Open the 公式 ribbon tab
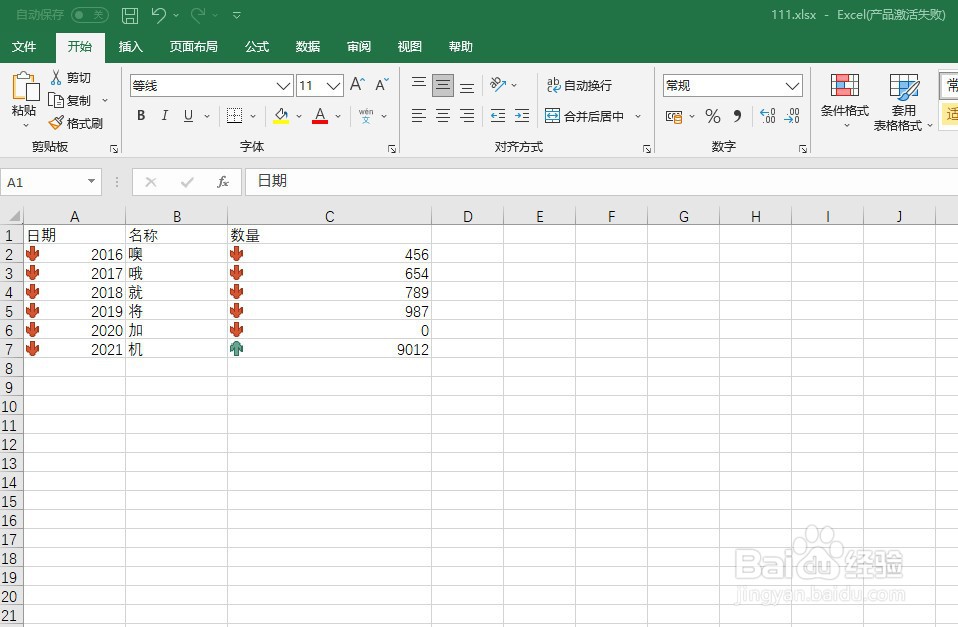The height and width of the screenshot is (627, 958). point(256,46)
